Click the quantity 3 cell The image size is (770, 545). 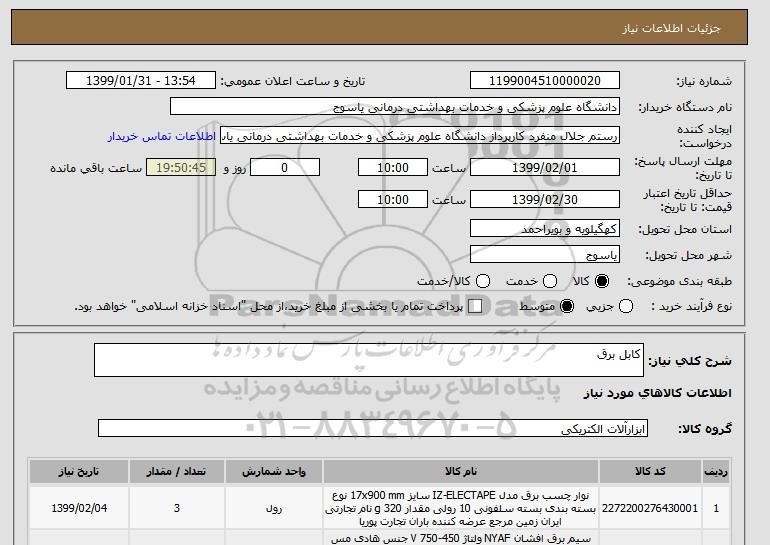[176, 508]
